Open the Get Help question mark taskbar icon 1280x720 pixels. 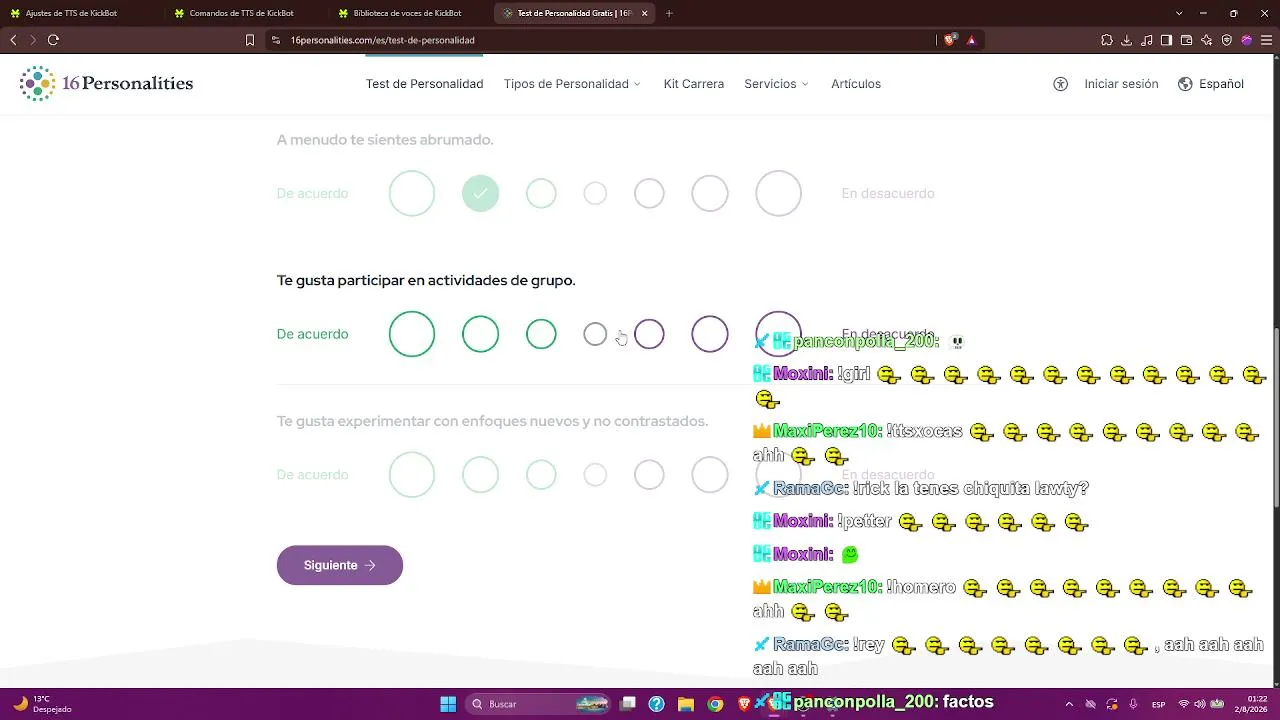point(656,704)
